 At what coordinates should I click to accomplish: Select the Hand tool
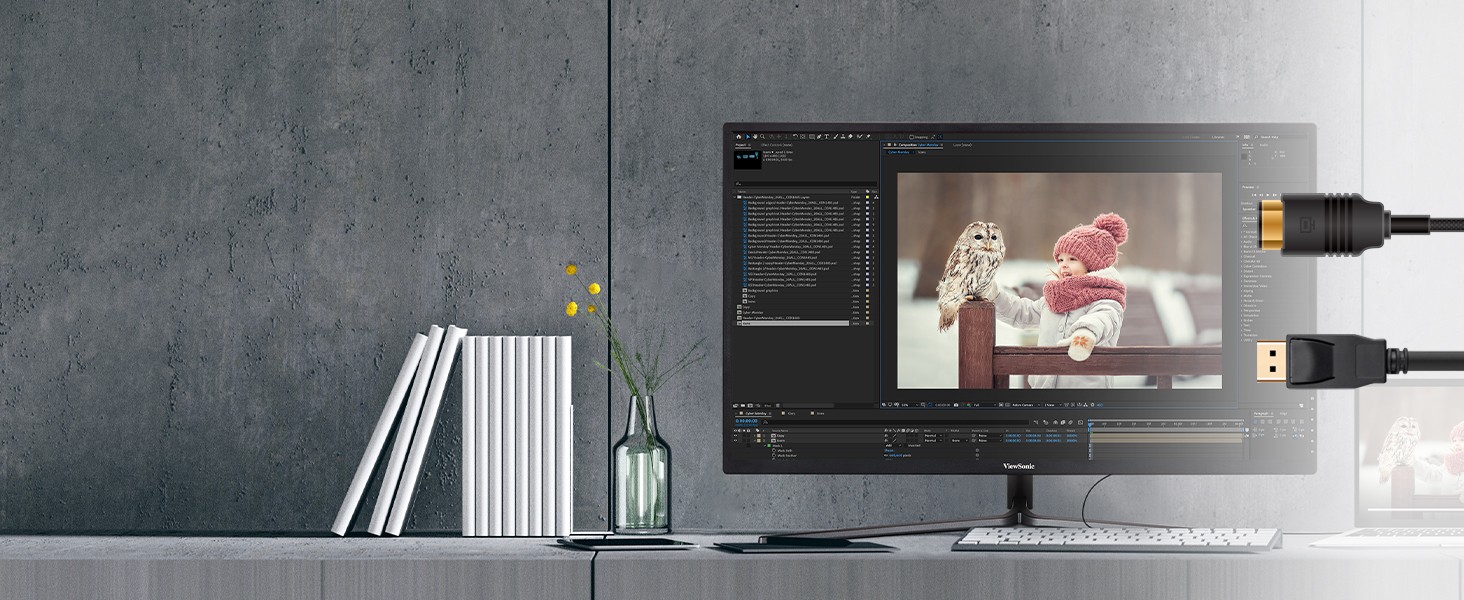tap(754, 136)
